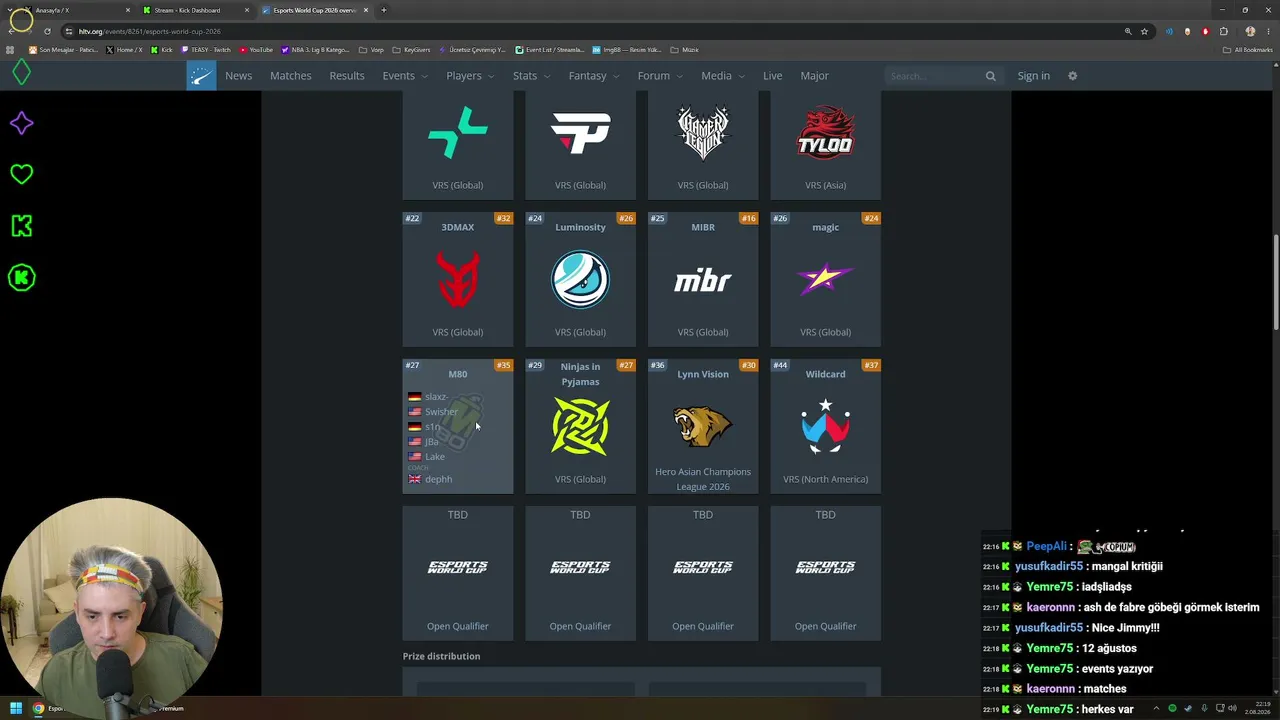The image size is (1280, 720).
Task: Expand the Stats dropdown menu
Action: tap(531, 76)
